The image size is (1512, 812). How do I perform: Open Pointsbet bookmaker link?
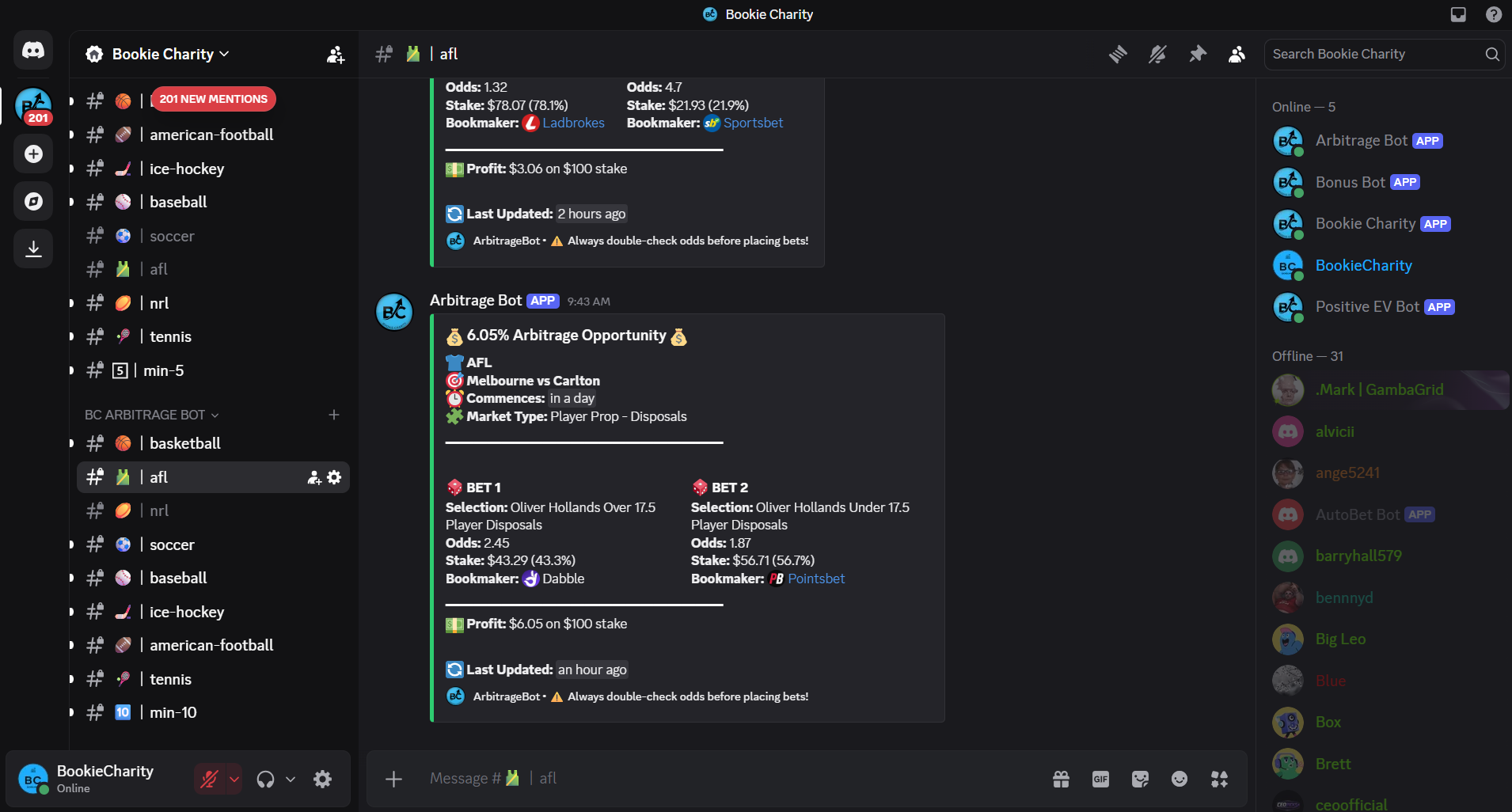tap(816, 579)
